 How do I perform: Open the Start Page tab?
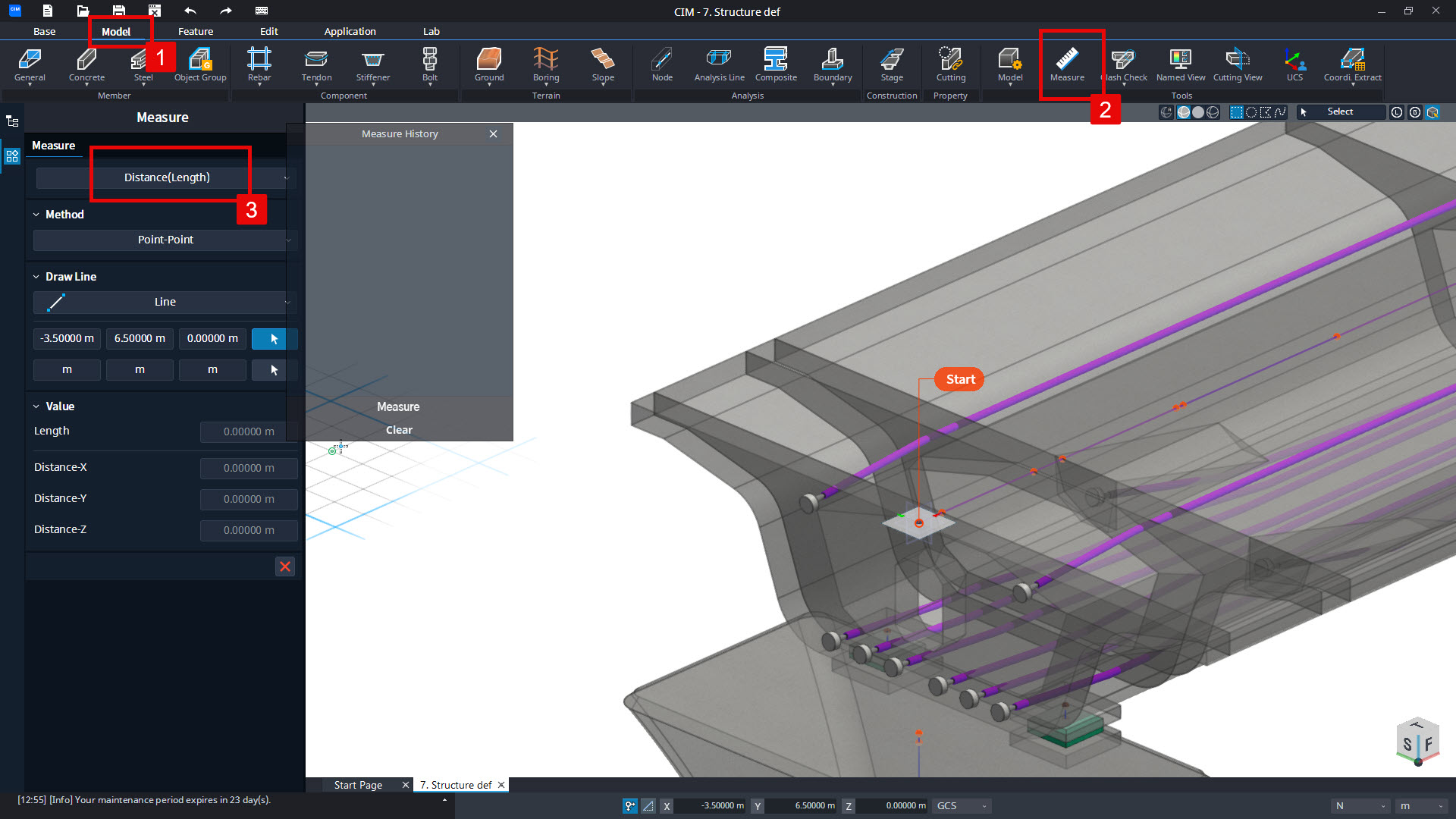pos(357,784)
